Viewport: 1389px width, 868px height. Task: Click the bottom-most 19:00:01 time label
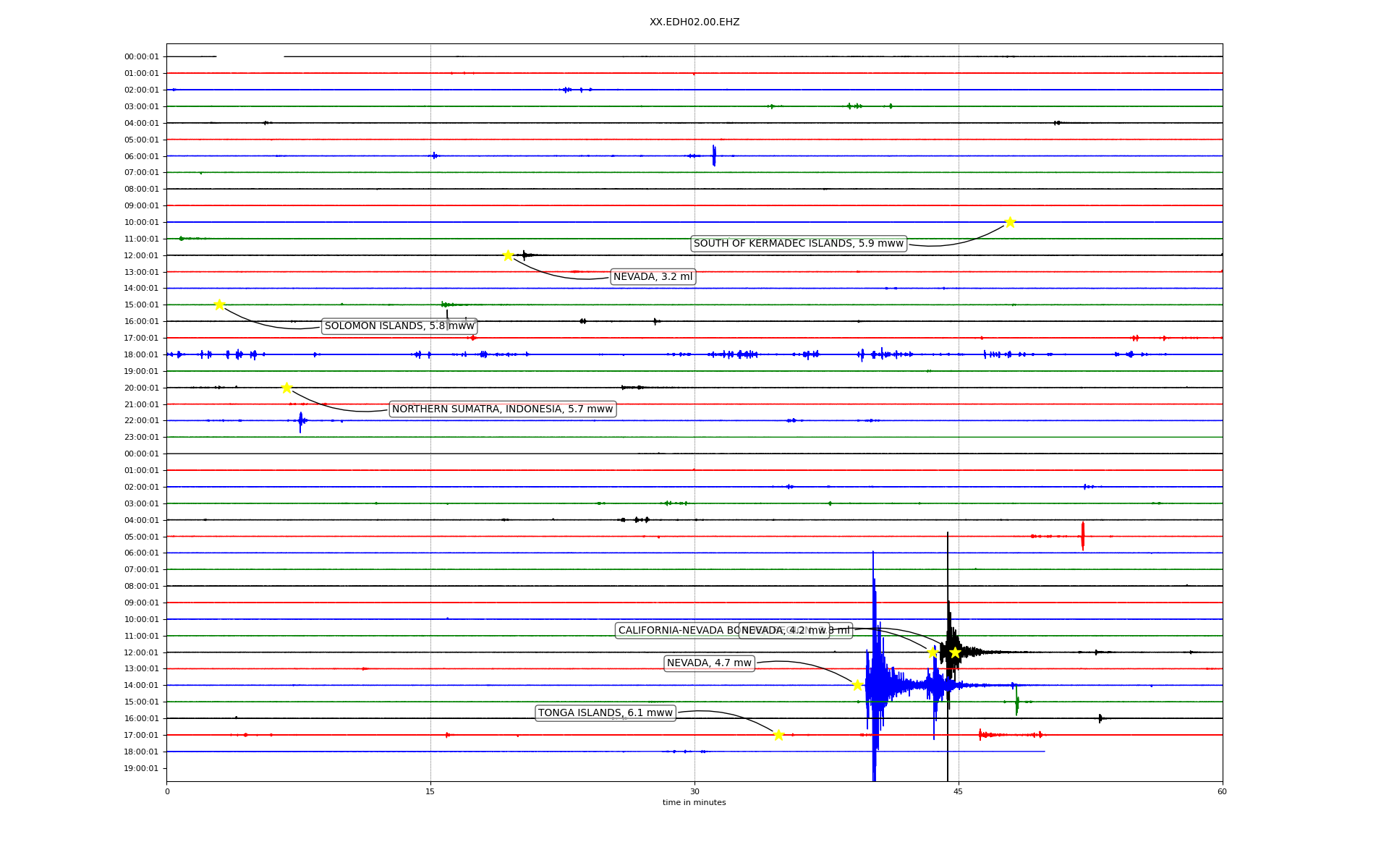tap(141, 769)
